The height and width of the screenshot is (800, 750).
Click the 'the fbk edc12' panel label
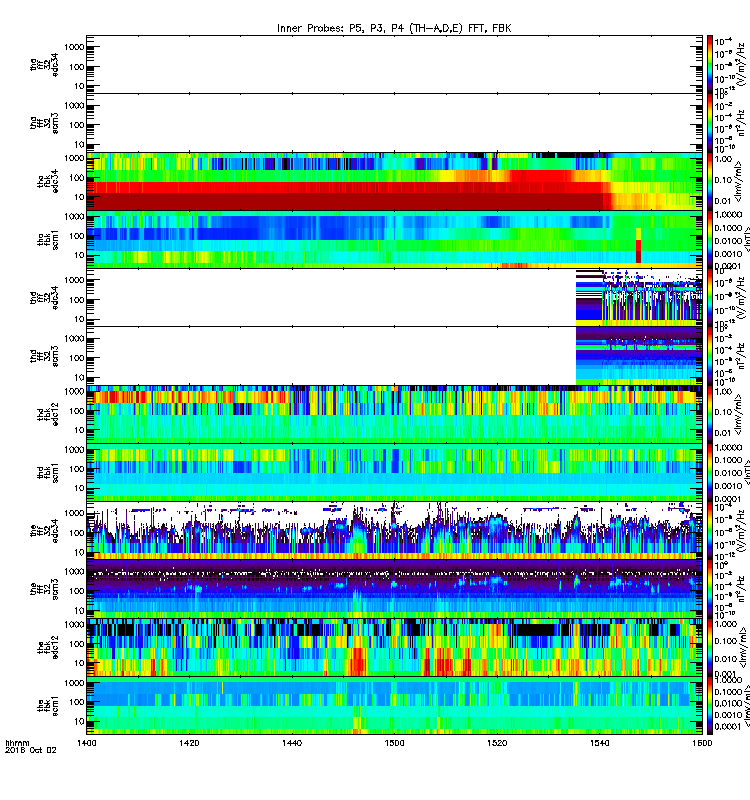click(x=48, y=647)
